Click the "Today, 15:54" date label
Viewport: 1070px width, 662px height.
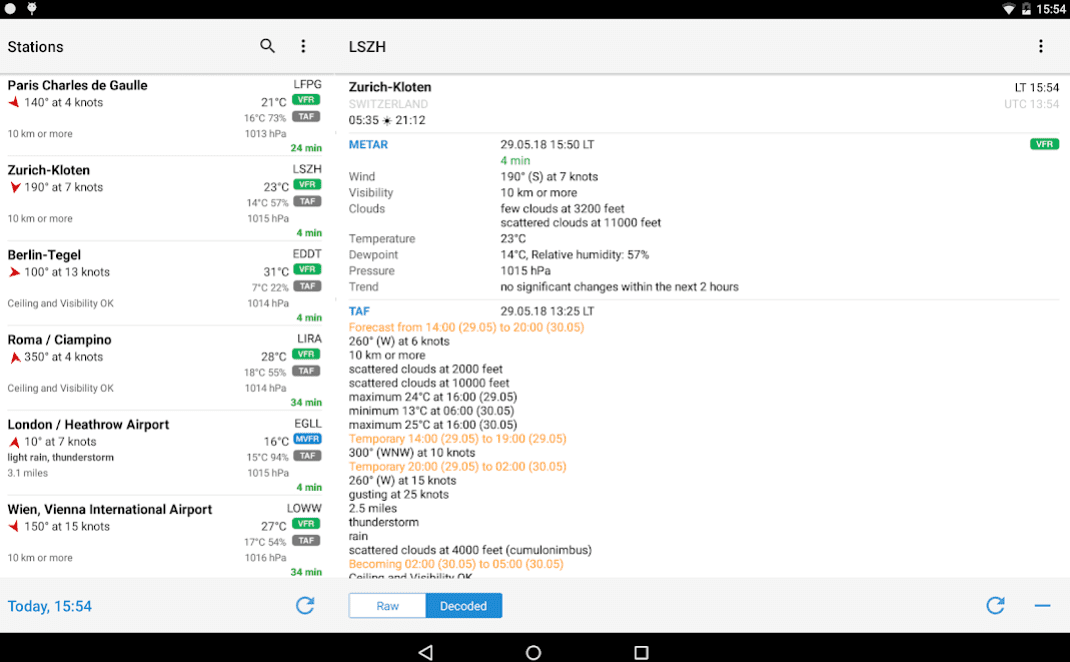pos(50,605)
